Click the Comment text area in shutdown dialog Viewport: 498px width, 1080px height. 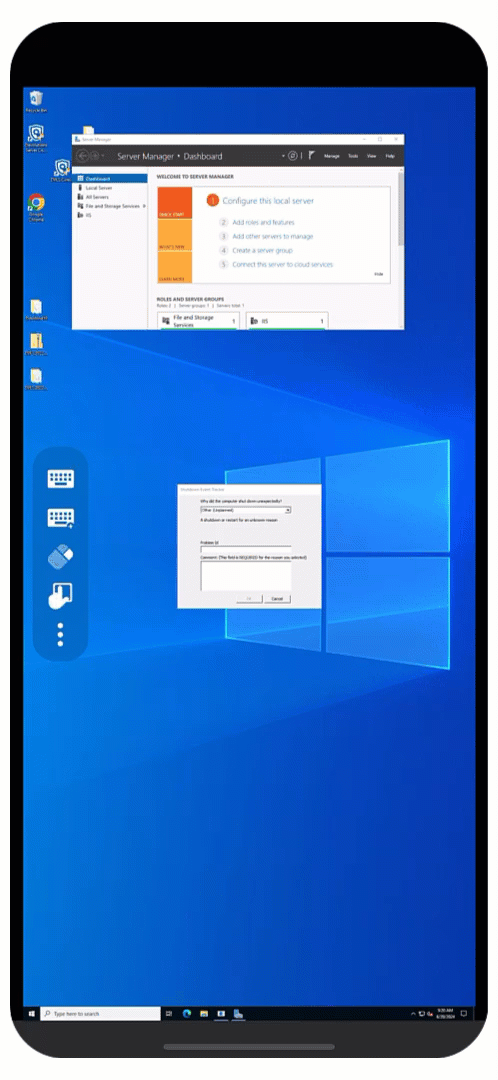click(245, 576)
